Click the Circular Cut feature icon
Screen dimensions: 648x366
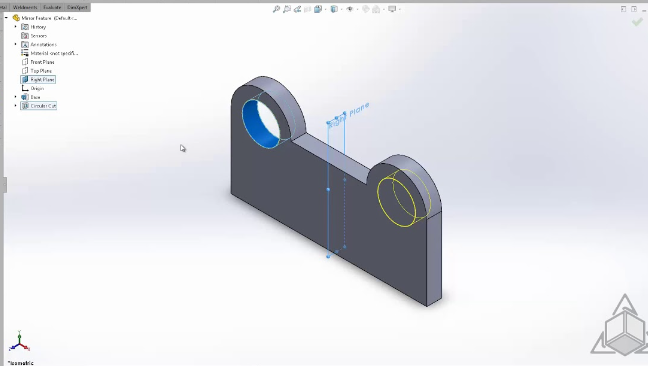[25, 106]
